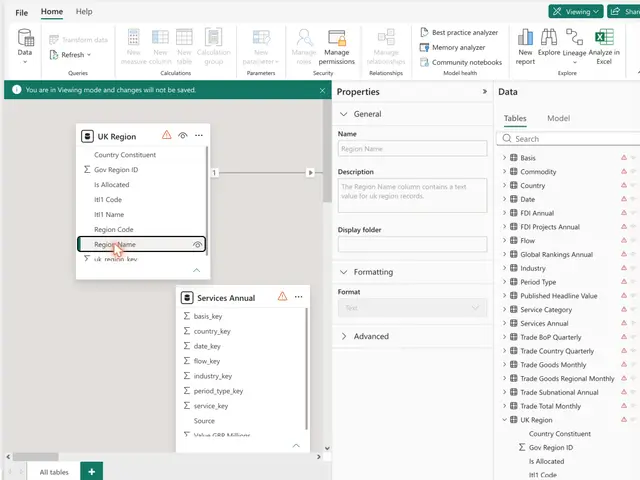Open Memory analyzer
This screenshot has width=640, height=480.
point(453,47)
